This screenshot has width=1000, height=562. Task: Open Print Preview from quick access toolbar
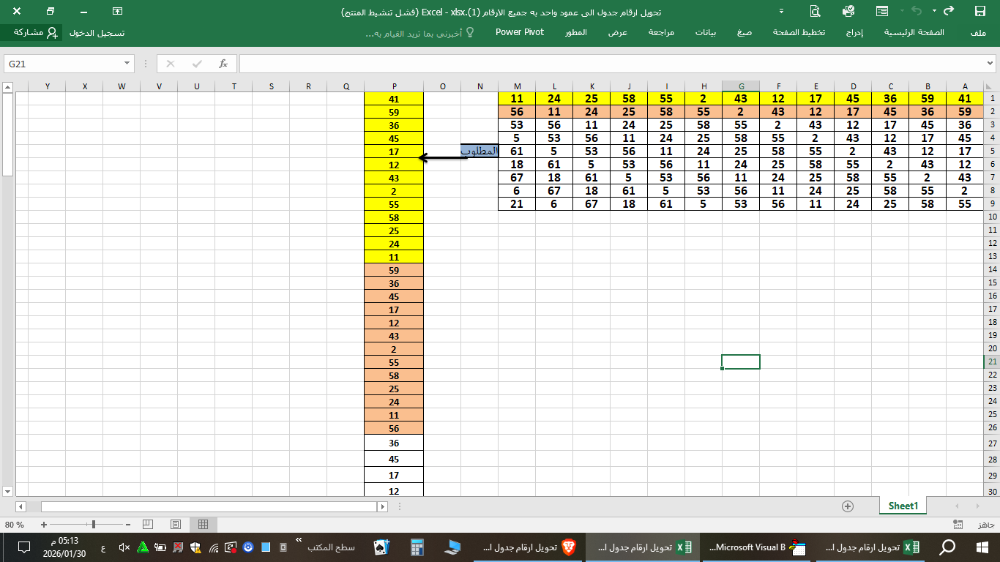click(x=815, y=11)
